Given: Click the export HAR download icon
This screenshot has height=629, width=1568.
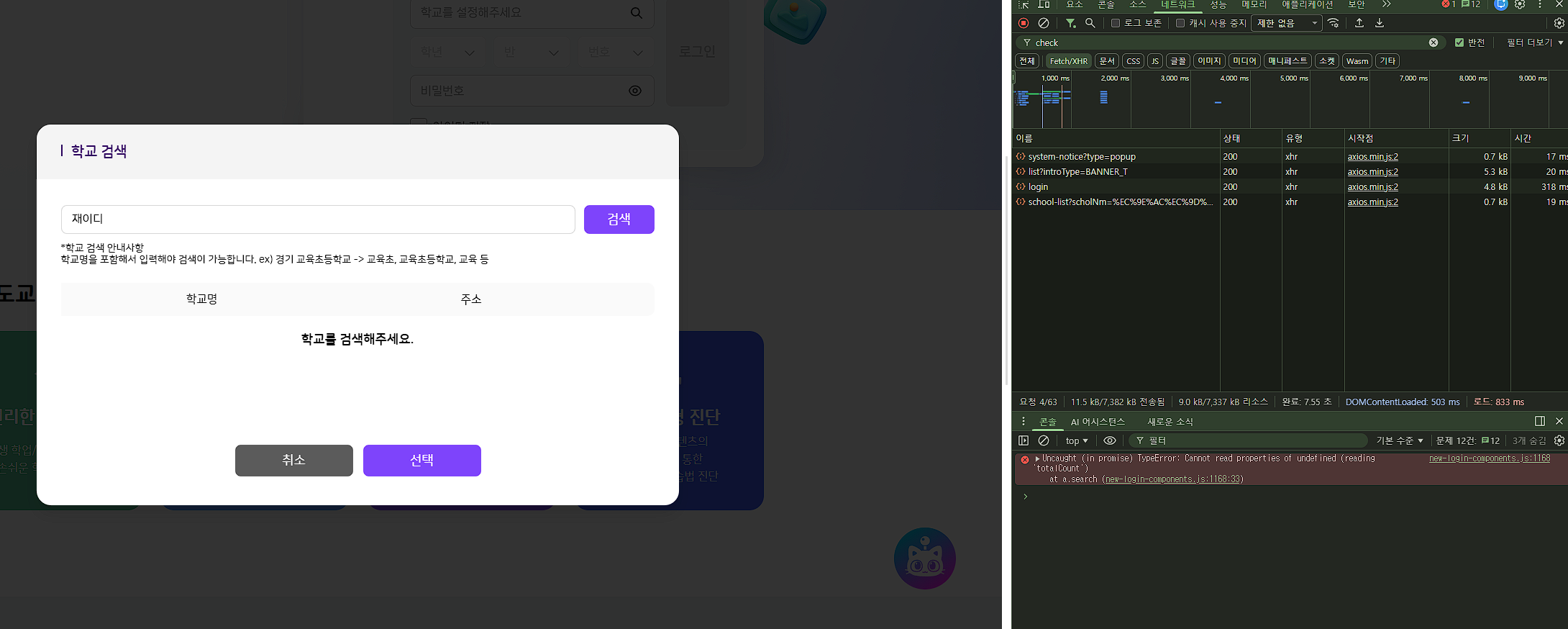Looking at the screenshot, I should click(1380, 23).
